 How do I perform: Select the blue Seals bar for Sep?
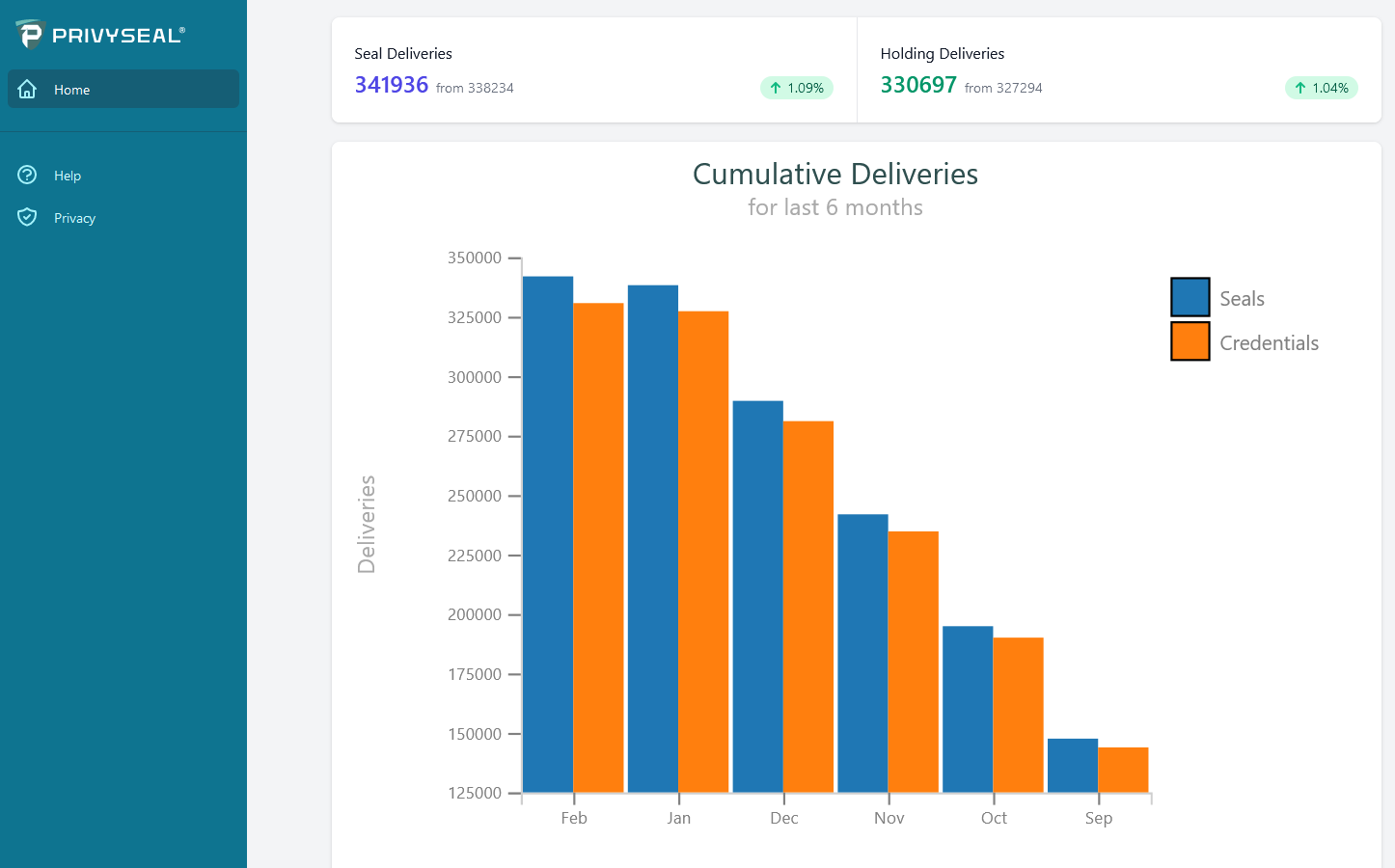pos(1072,766)
